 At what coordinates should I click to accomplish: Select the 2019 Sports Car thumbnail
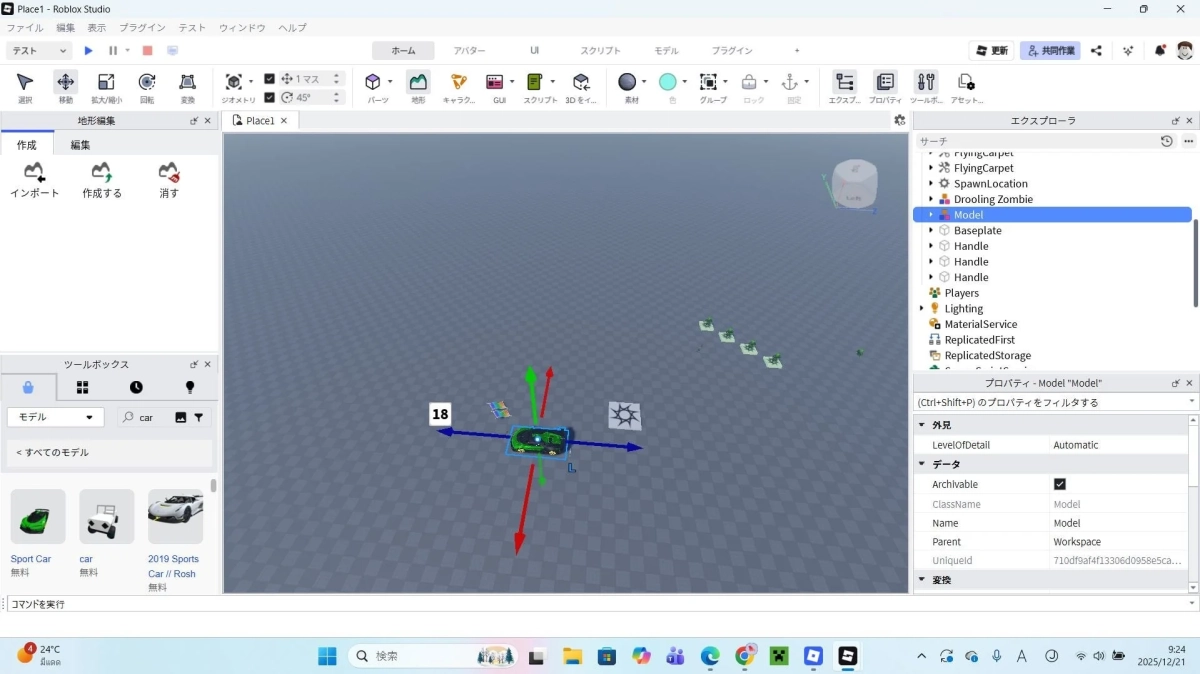click(x=175, y=516)
